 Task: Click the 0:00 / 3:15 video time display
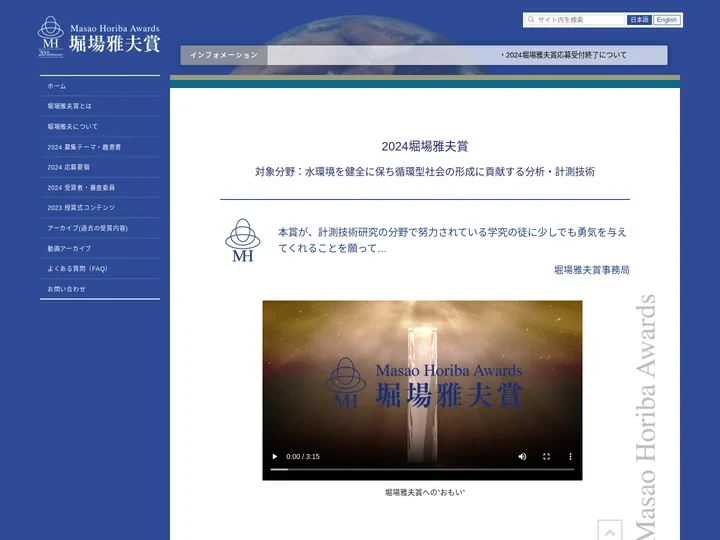coord(303,456)
